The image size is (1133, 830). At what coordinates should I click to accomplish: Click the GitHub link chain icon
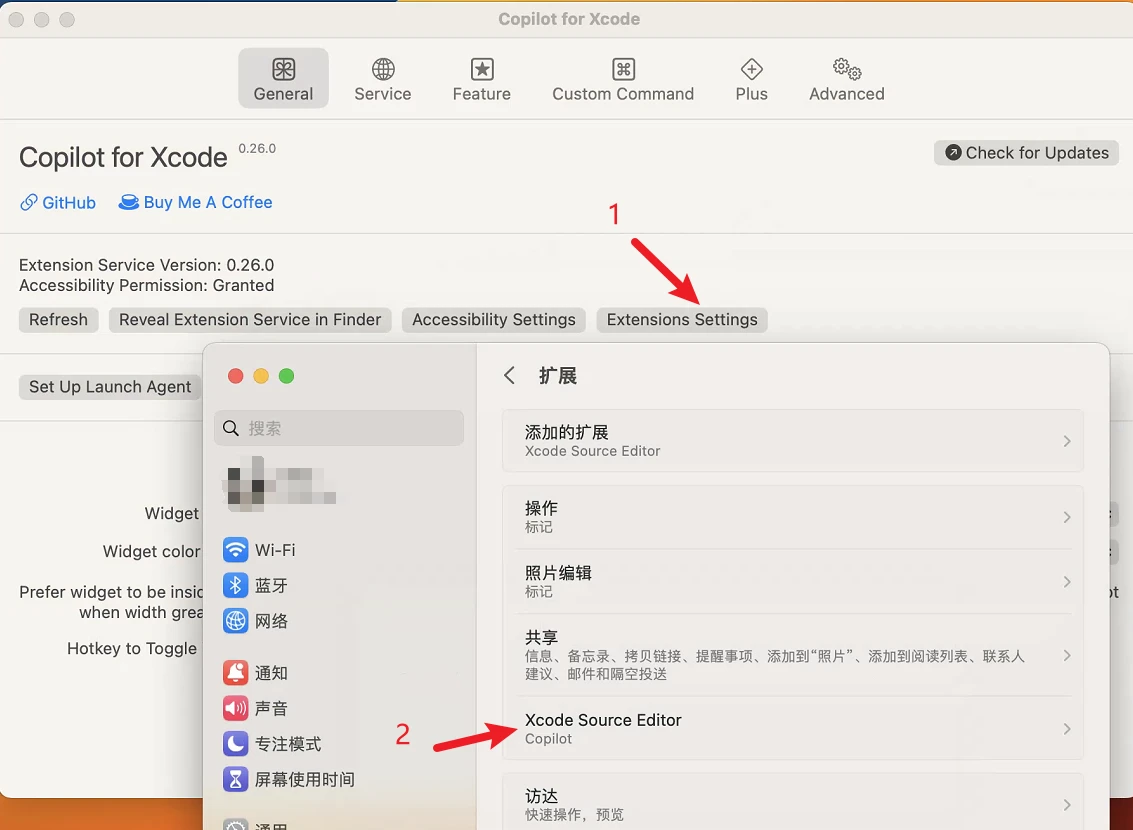[29, 202]
